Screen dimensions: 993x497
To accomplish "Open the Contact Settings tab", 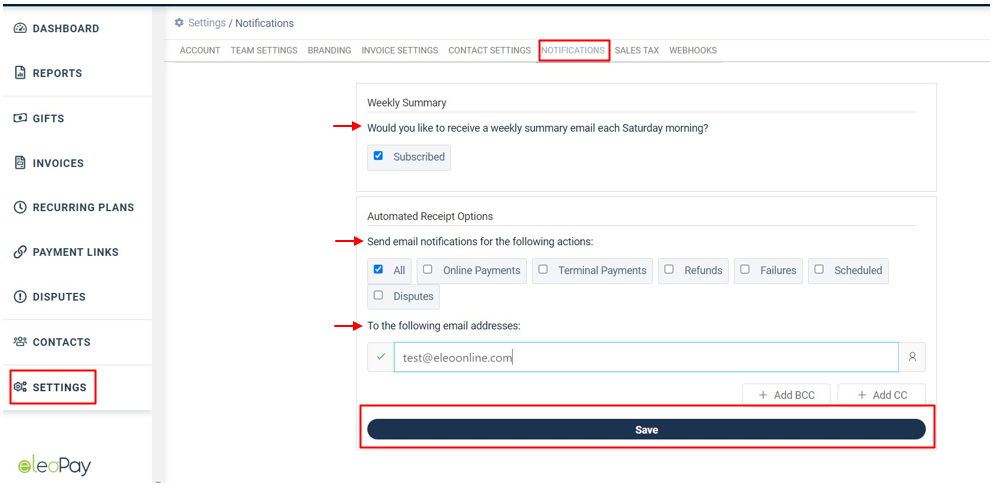I will pos(490,50).
